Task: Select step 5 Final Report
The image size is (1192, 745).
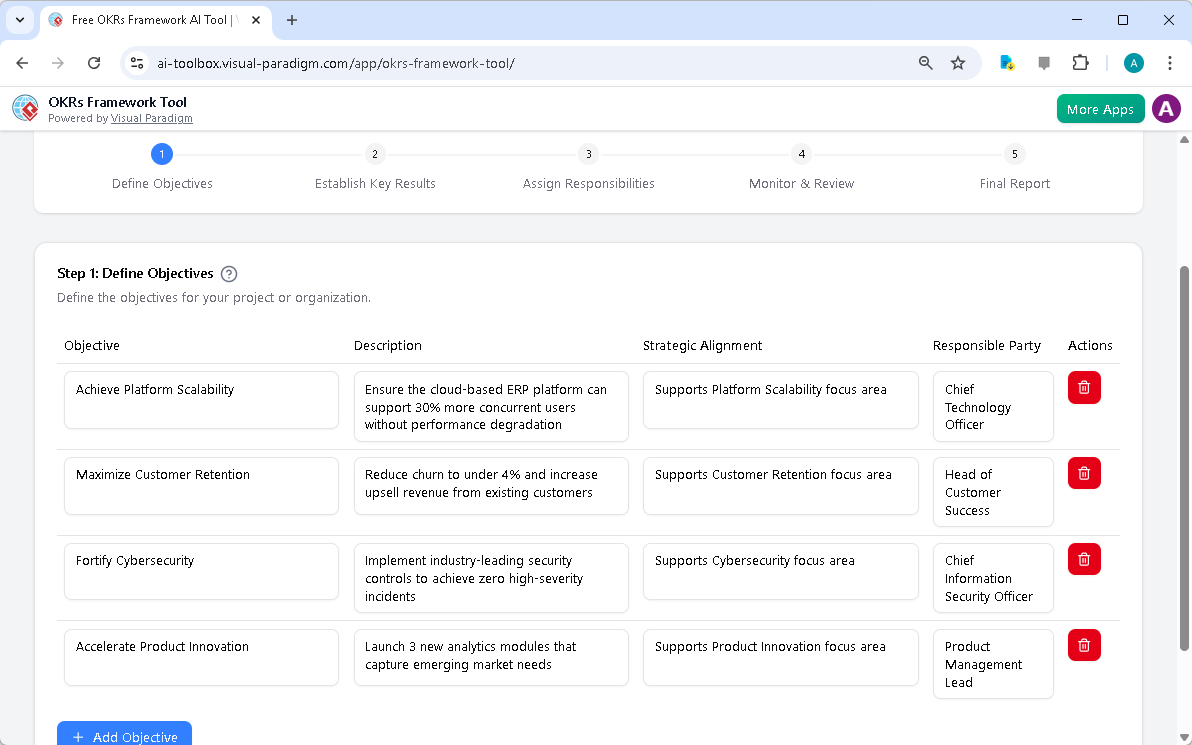Action: click(x=1014, y=154)
